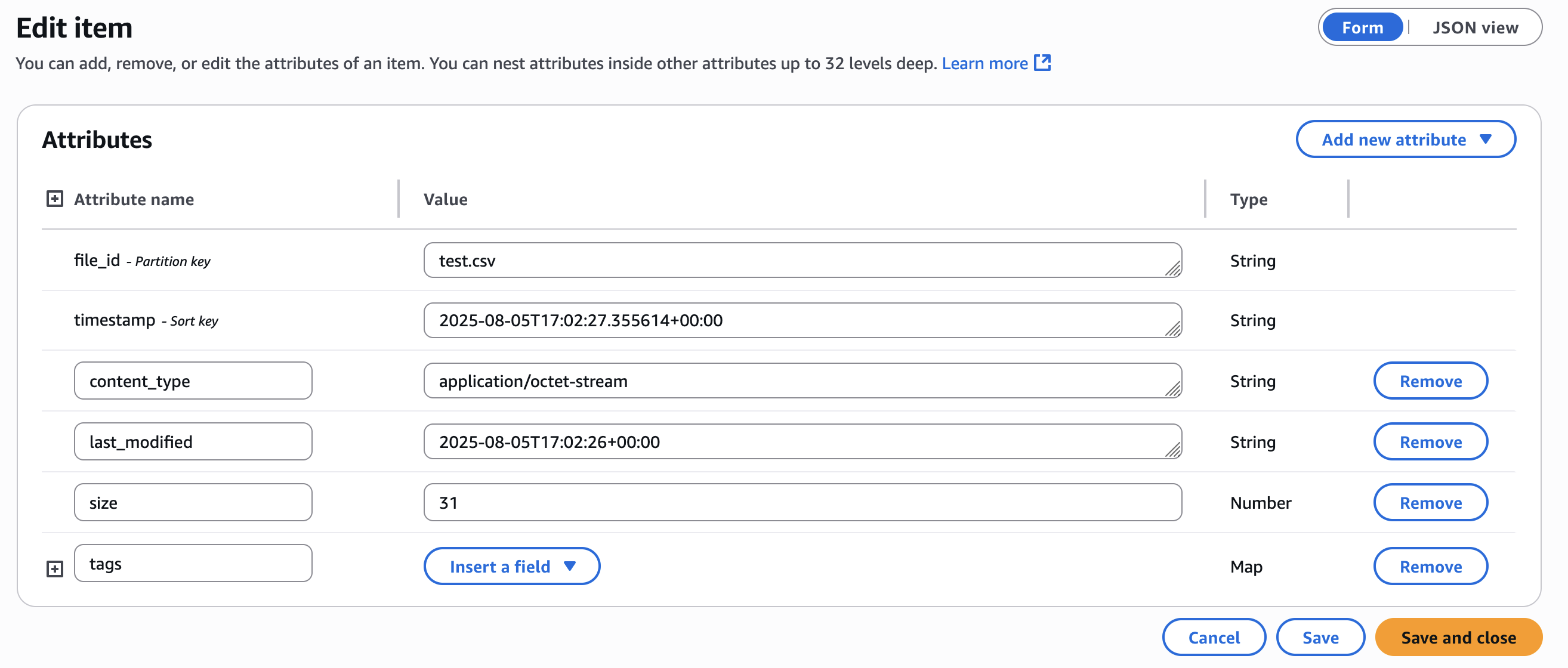
Task: Click the Edit item page heading
Action: pyautogui.click(x=74, y=27)
